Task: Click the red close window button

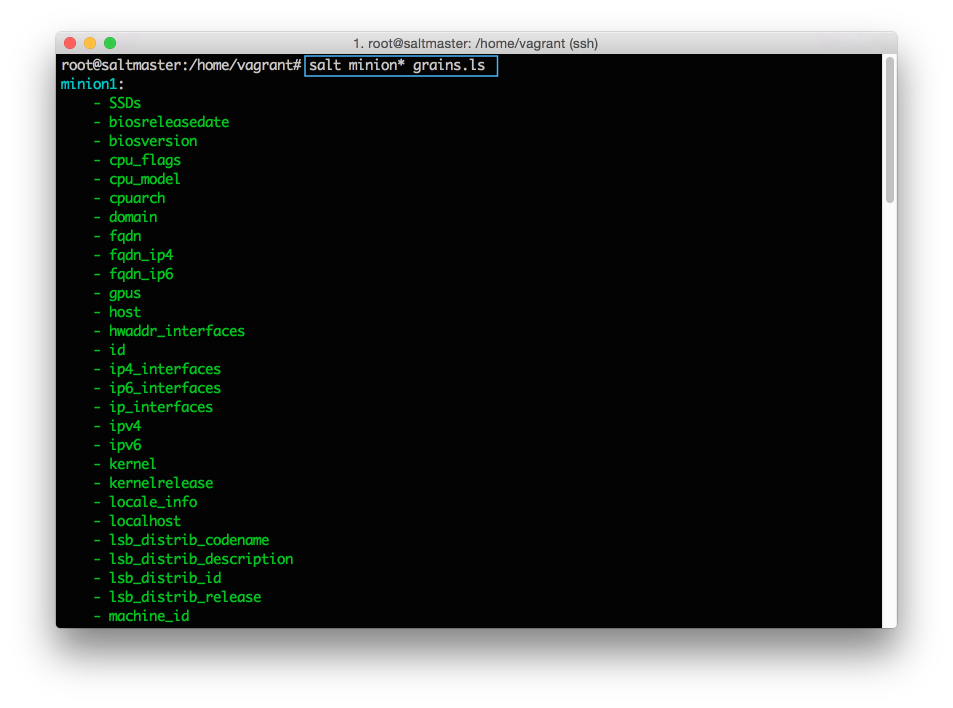Action: click(70, 43)
